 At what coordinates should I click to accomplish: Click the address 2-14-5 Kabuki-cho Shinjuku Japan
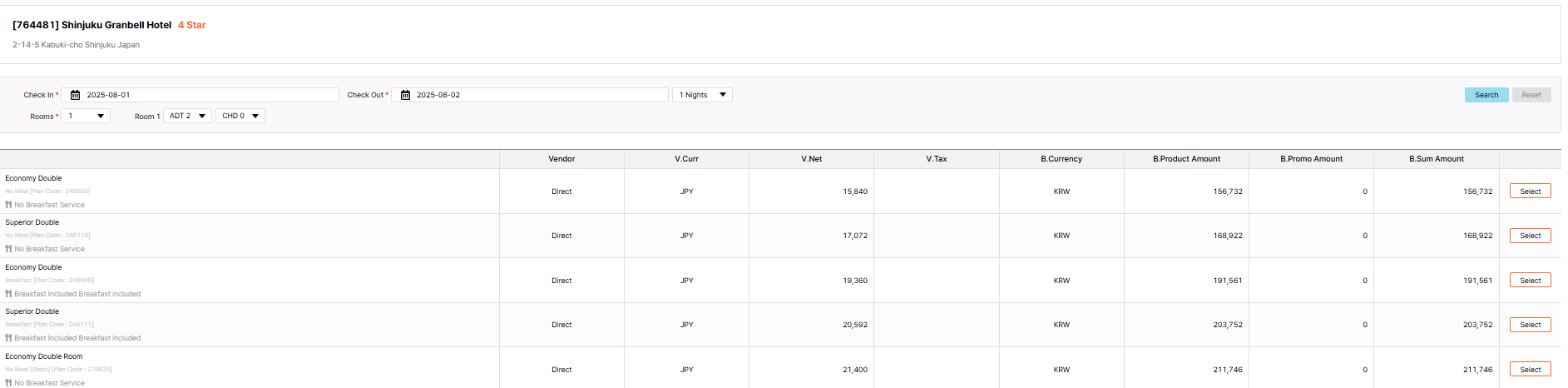(x=76, y=45)
